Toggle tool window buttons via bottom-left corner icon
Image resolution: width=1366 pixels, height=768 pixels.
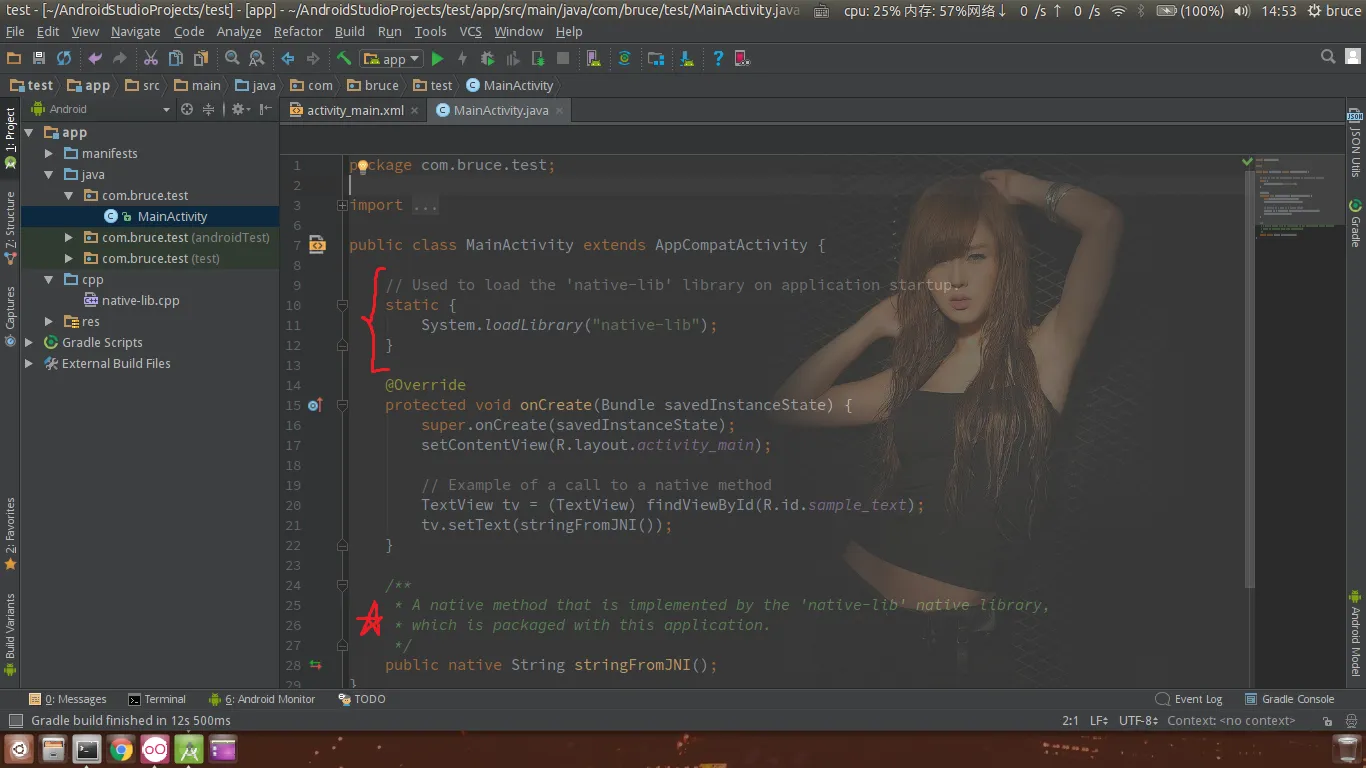pos(15,720)
